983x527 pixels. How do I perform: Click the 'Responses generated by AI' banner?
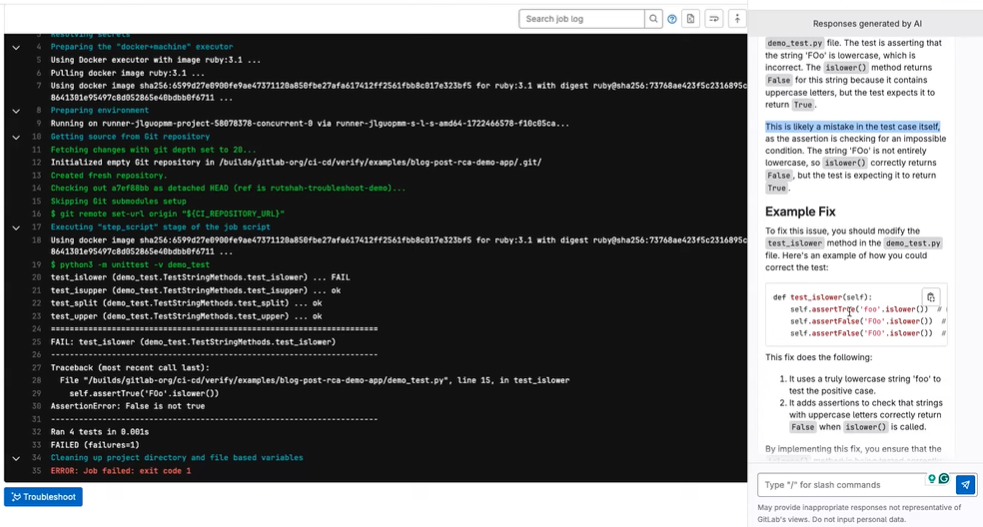pyautogui.click(x=867, y=24)
